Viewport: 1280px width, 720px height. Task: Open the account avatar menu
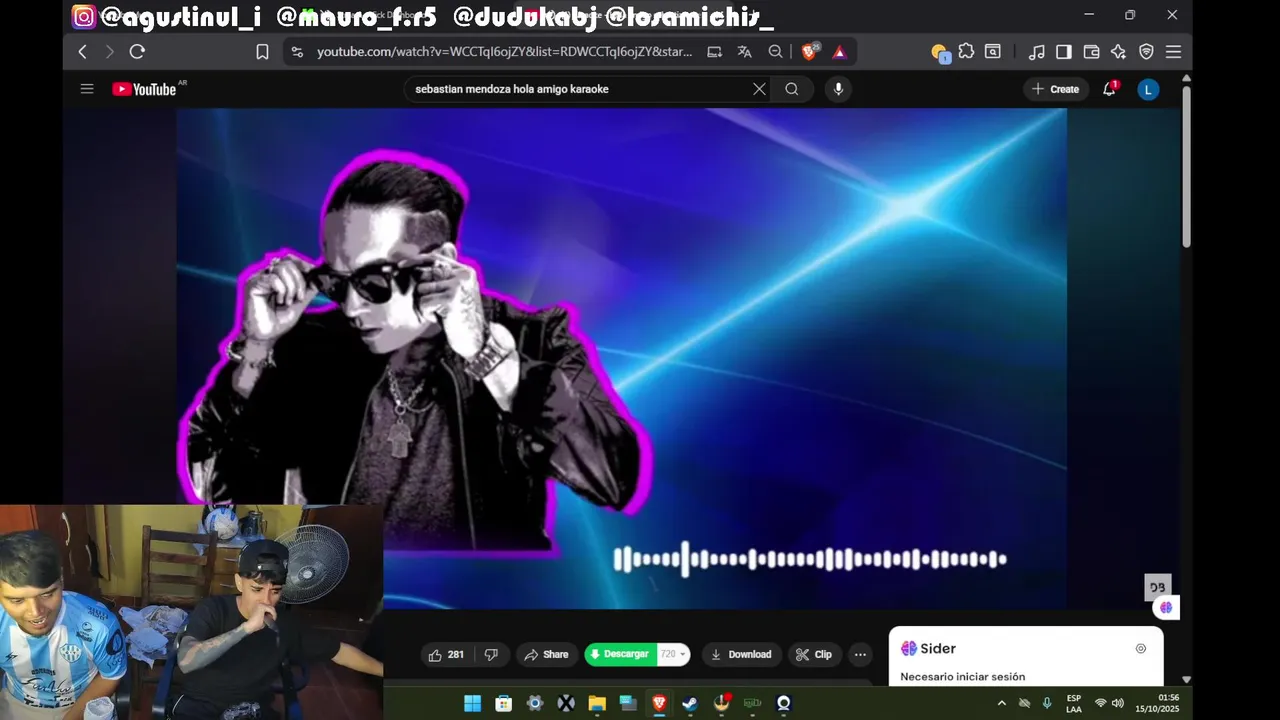click(1148, 89)
